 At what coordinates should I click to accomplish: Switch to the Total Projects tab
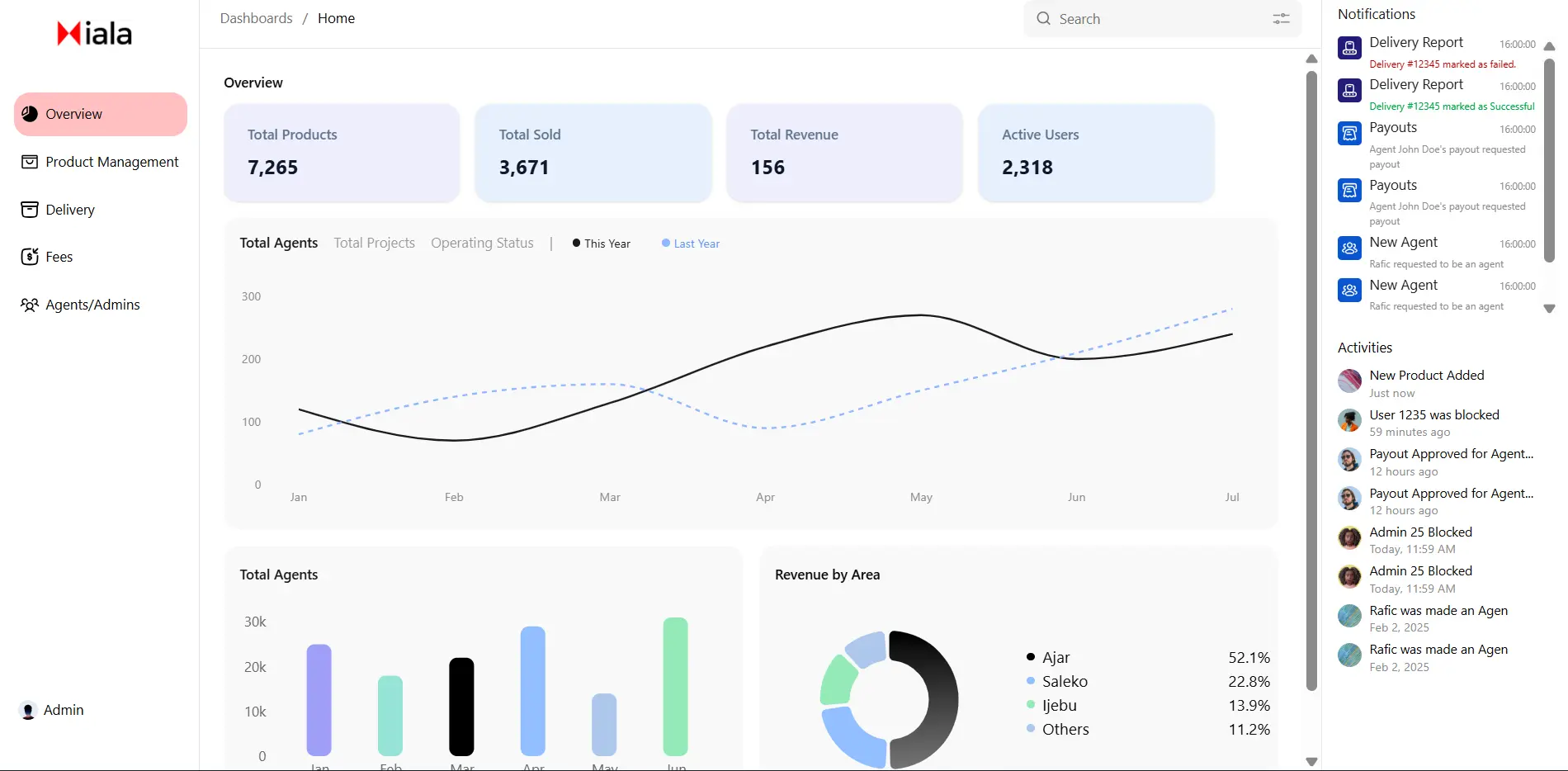point(374,242)
